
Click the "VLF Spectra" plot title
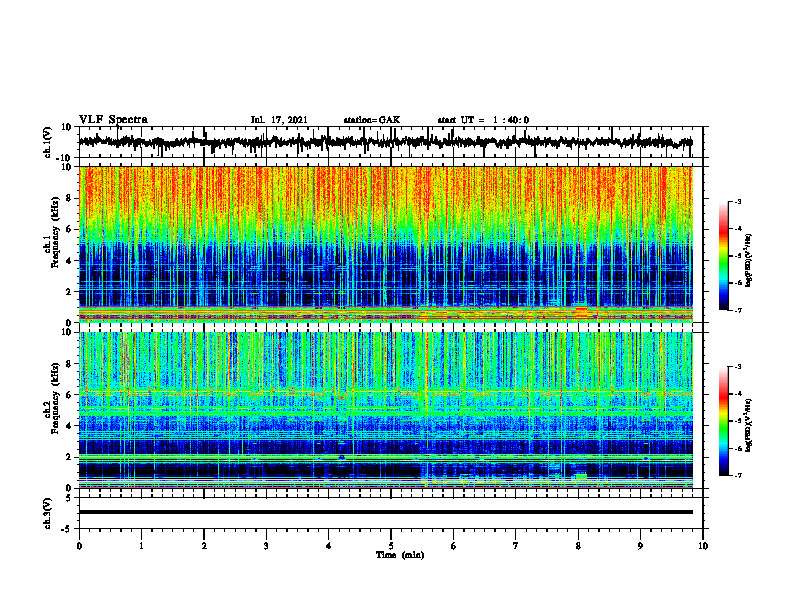point(113,120)
